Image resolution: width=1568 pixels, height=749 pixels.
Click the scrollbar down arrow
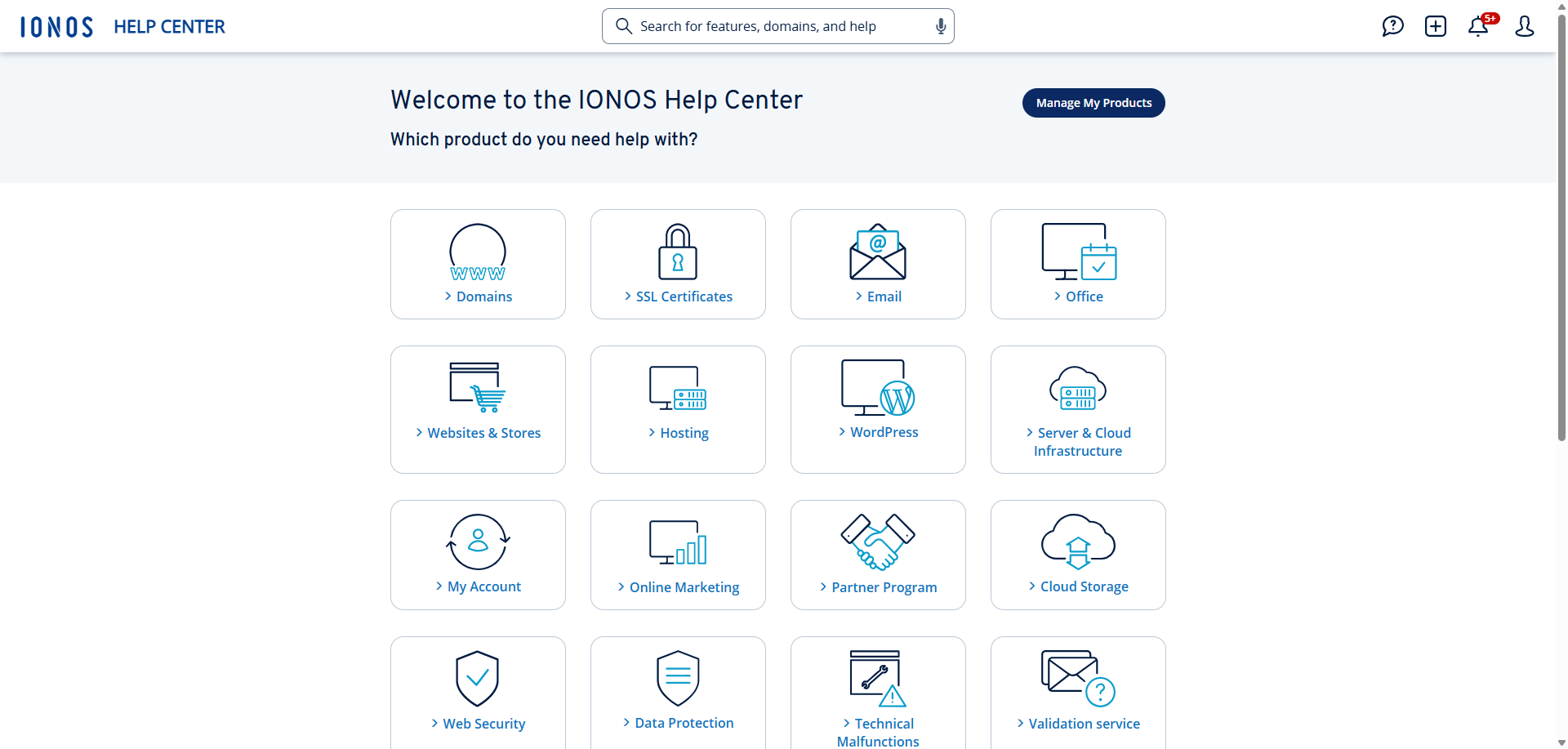[x=1561, y=742]
